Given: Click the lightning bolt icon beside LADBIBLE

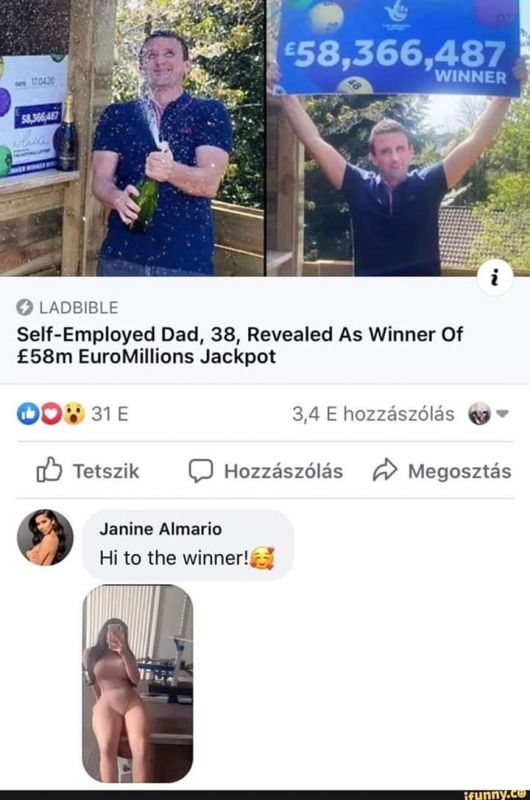Looking at the screenshot, I should pos(24,308).
